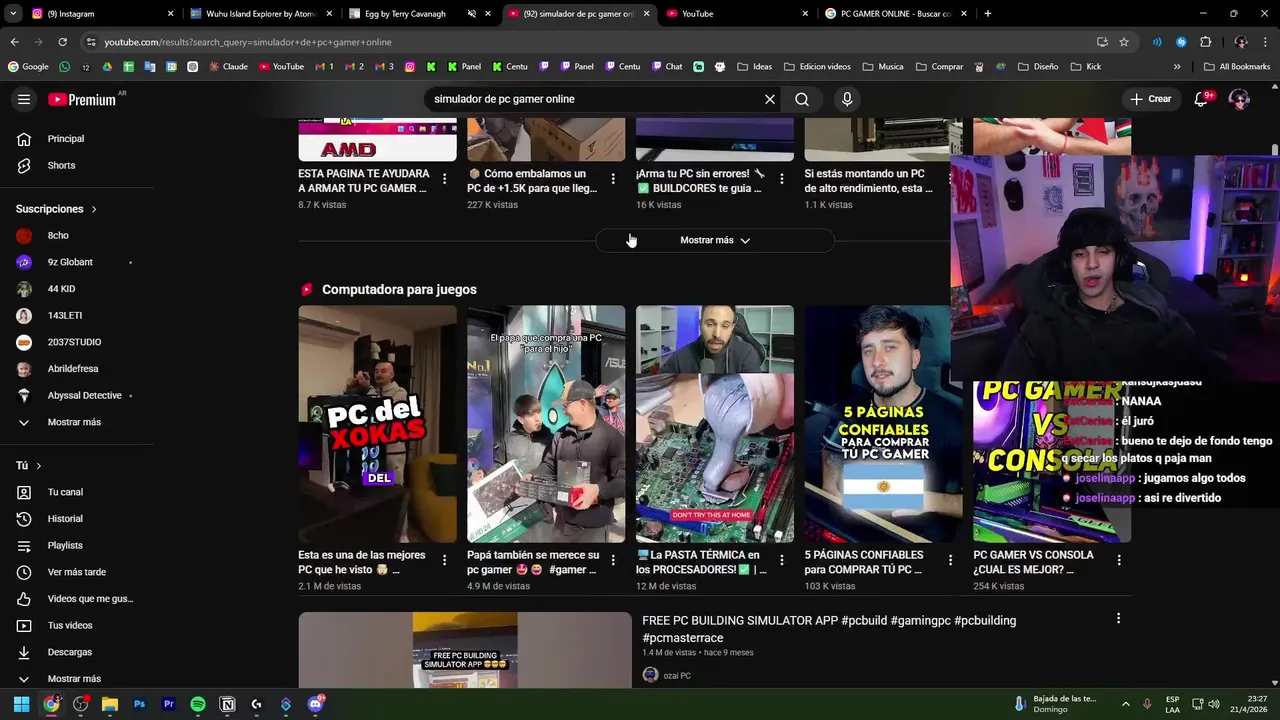This screenshot has width=1280, height=720.
Task: Click the Crear button
Action: 1150,99
